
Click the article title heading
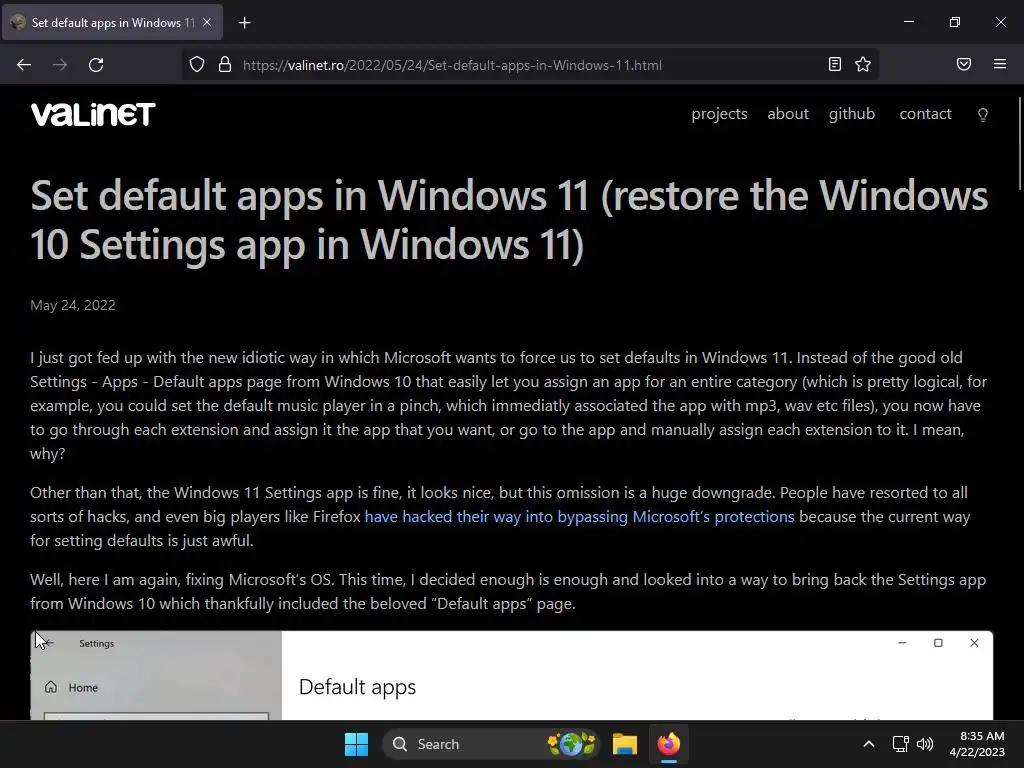coord(509,220)
